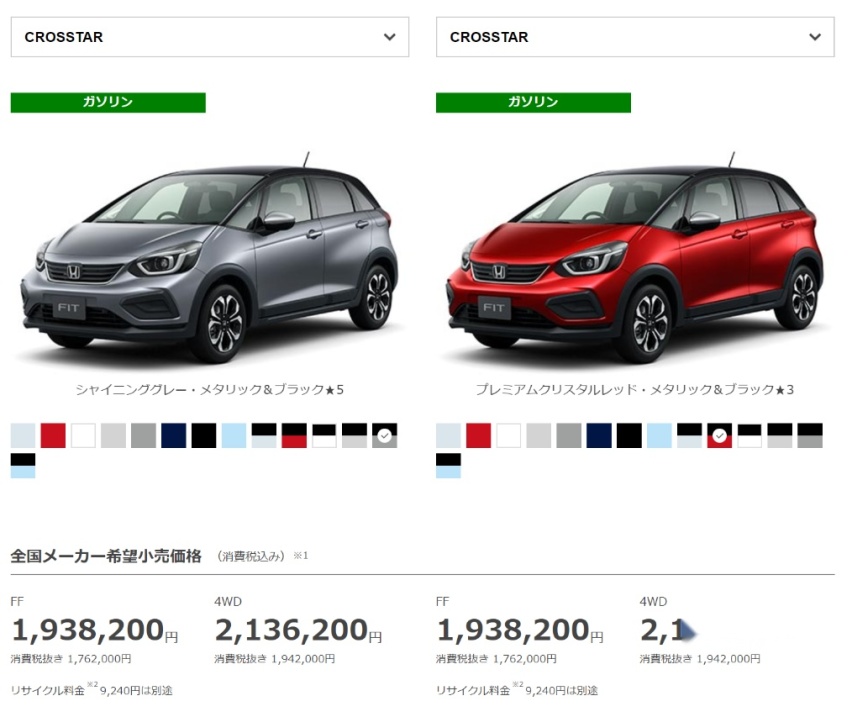This screenshot has height=717, width=852.
Task: Click the red Honda FIT car image
Action: (x=635, y=258)
